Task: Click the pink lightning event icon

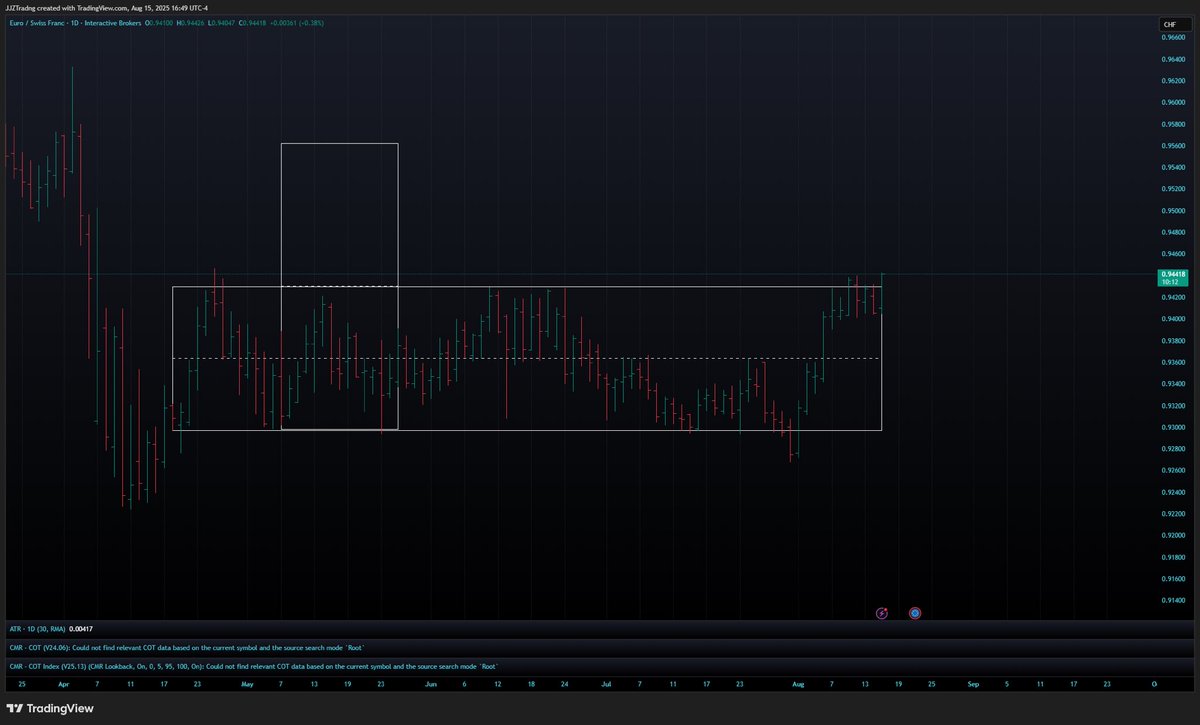Action: [882, 613]
